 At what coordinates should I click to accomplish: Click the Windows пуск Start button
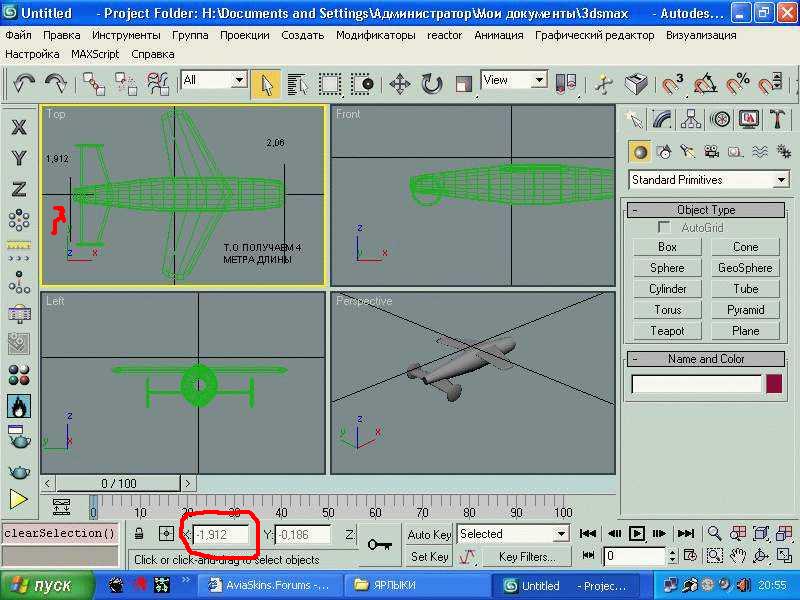tap(48, 585)
